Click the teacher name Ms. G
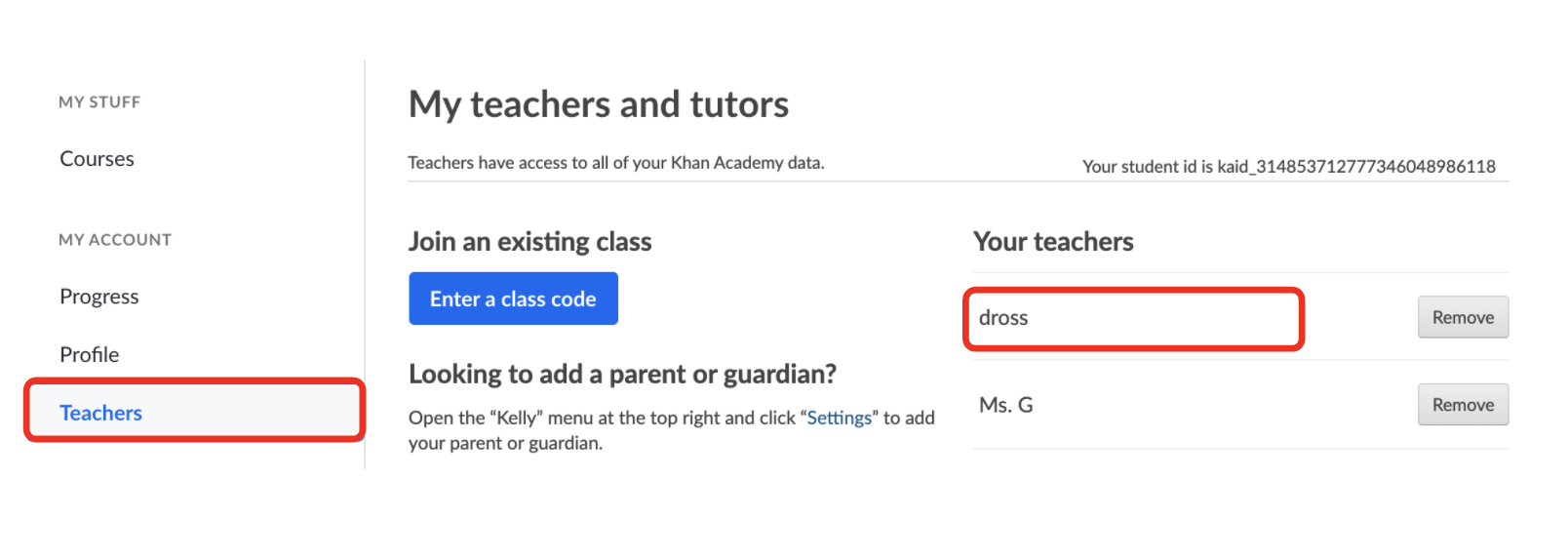Image resolution: width=1568 pixels, height=560 pixels. (1005, 405)
